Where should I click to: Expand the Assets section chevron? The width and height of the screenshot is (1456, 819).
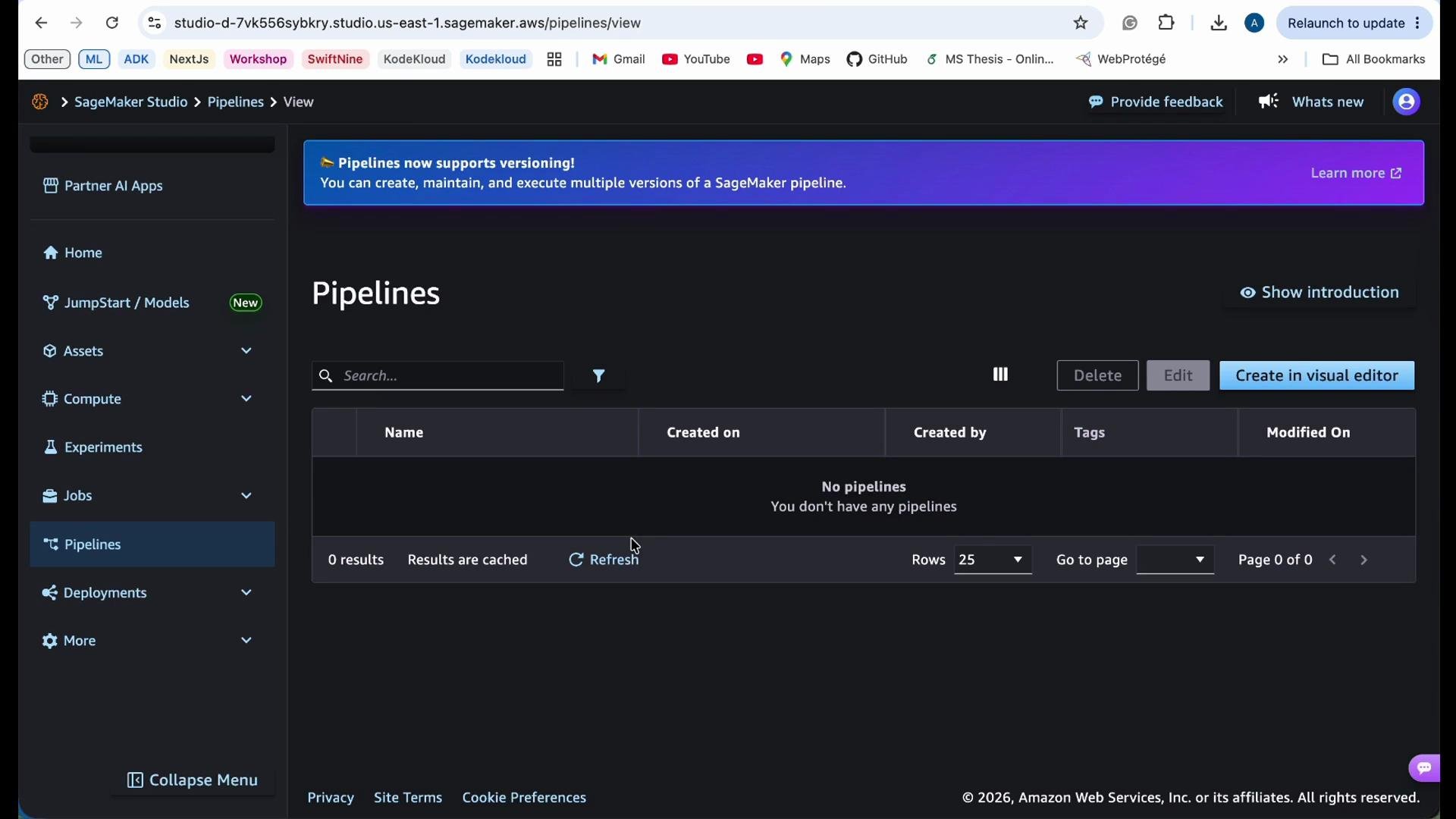(246, 351)
